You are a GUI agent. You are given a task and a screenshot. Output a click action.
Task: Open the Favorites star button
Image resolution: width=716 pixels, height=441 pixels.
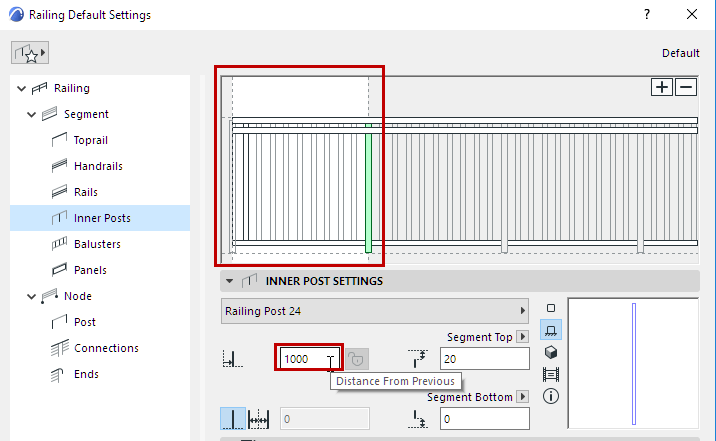30,53
